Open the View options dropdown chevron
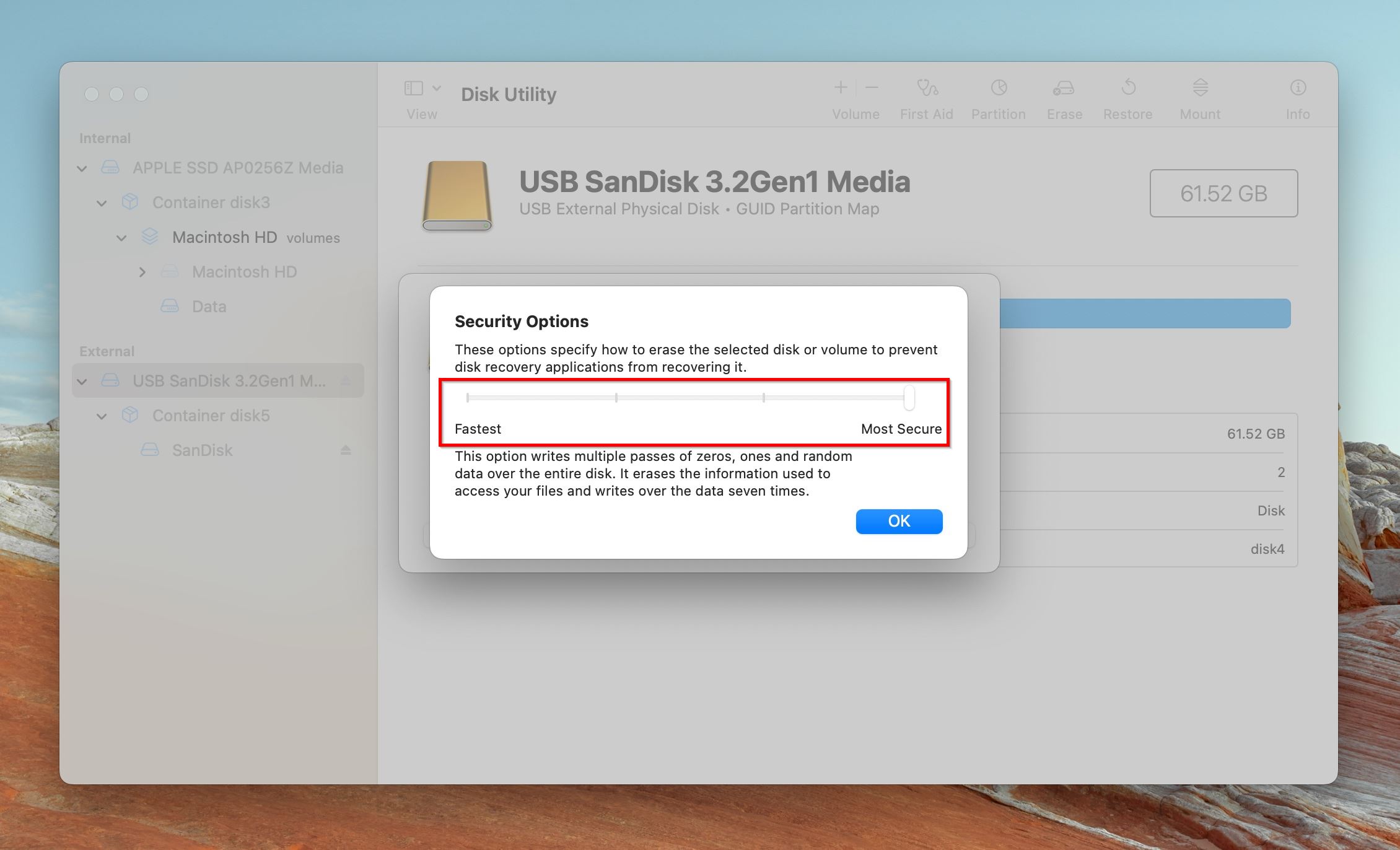 [x=437, y=88]
